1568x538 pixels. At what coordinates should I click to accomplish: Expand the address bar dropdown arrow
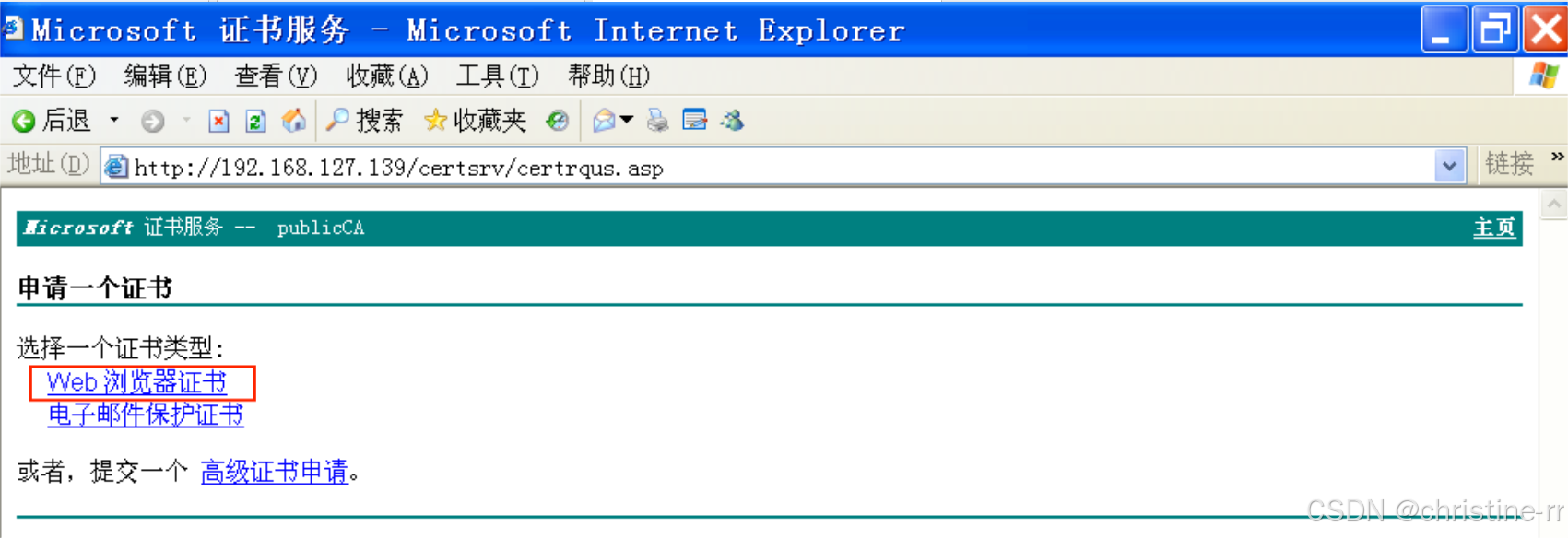(x=1450, y=167)
